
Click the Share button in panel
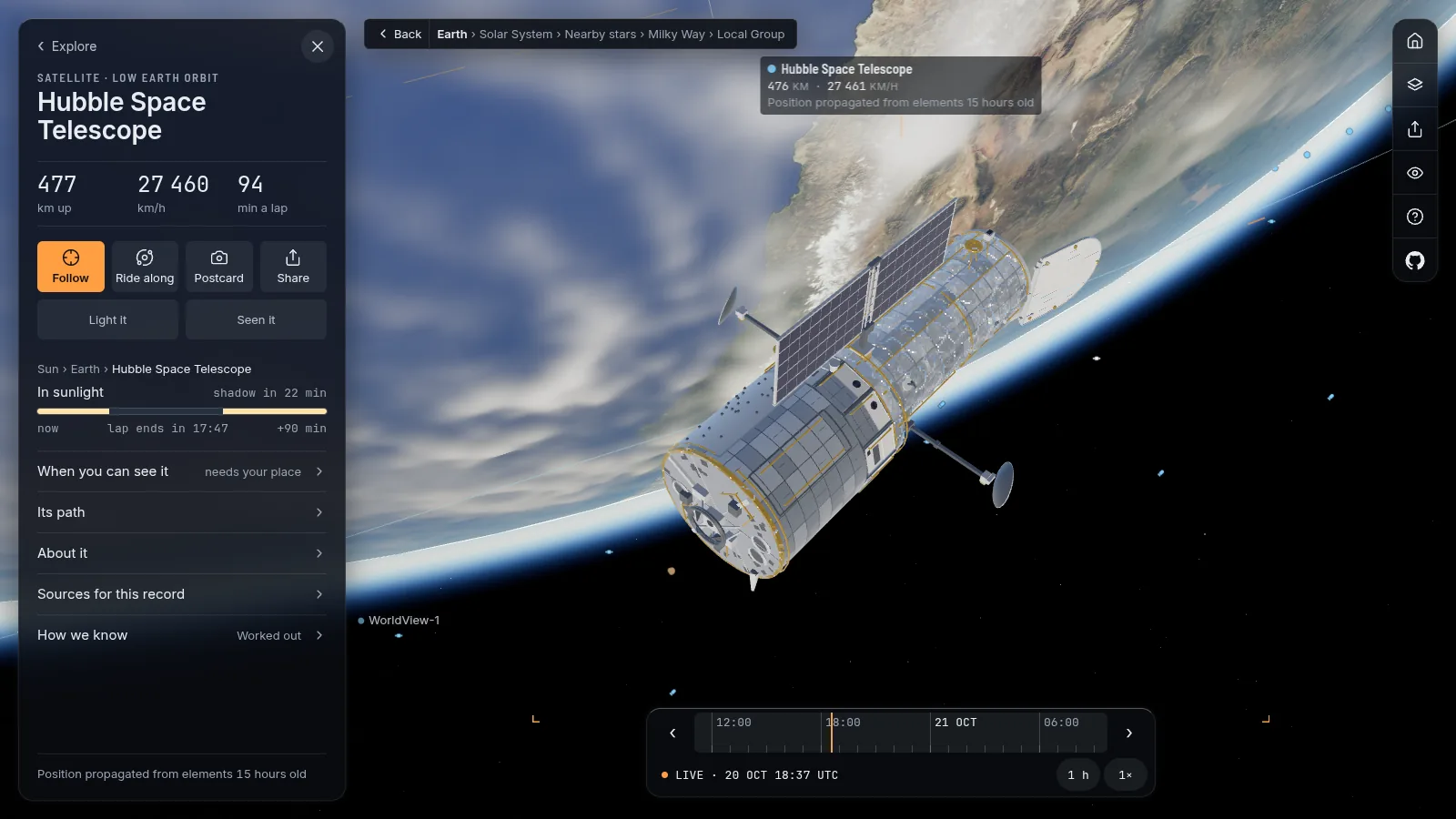293,267
